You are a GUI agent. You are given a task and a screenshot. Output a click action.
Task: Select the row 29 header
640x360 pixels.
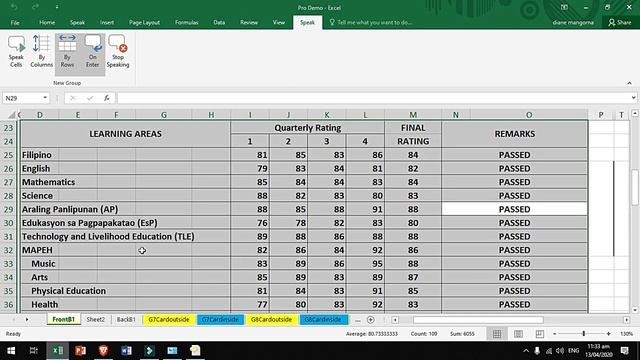pos(8,209)
